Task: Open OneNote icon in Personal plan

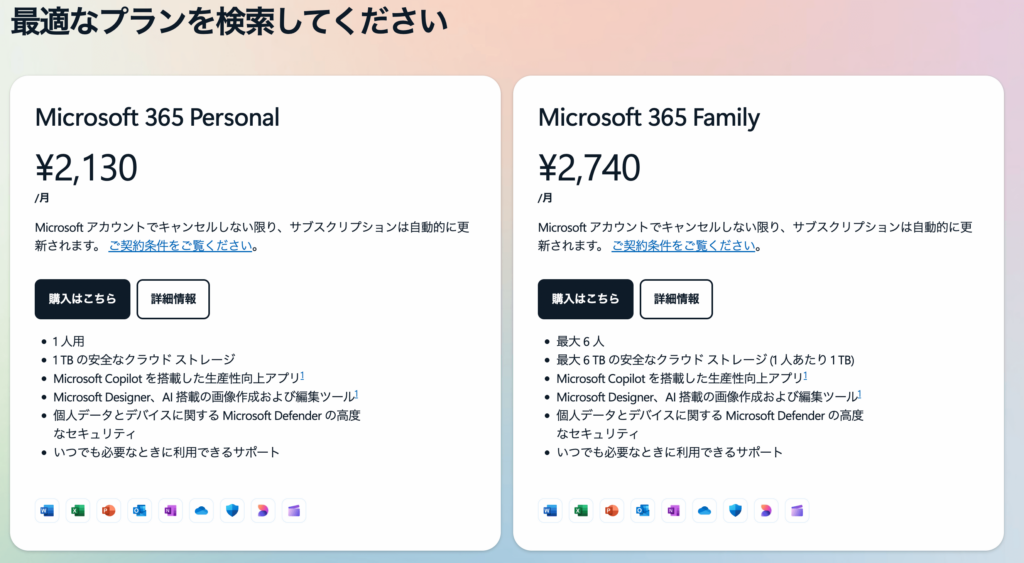Action: pyautogui.click(x=170, y=511)
